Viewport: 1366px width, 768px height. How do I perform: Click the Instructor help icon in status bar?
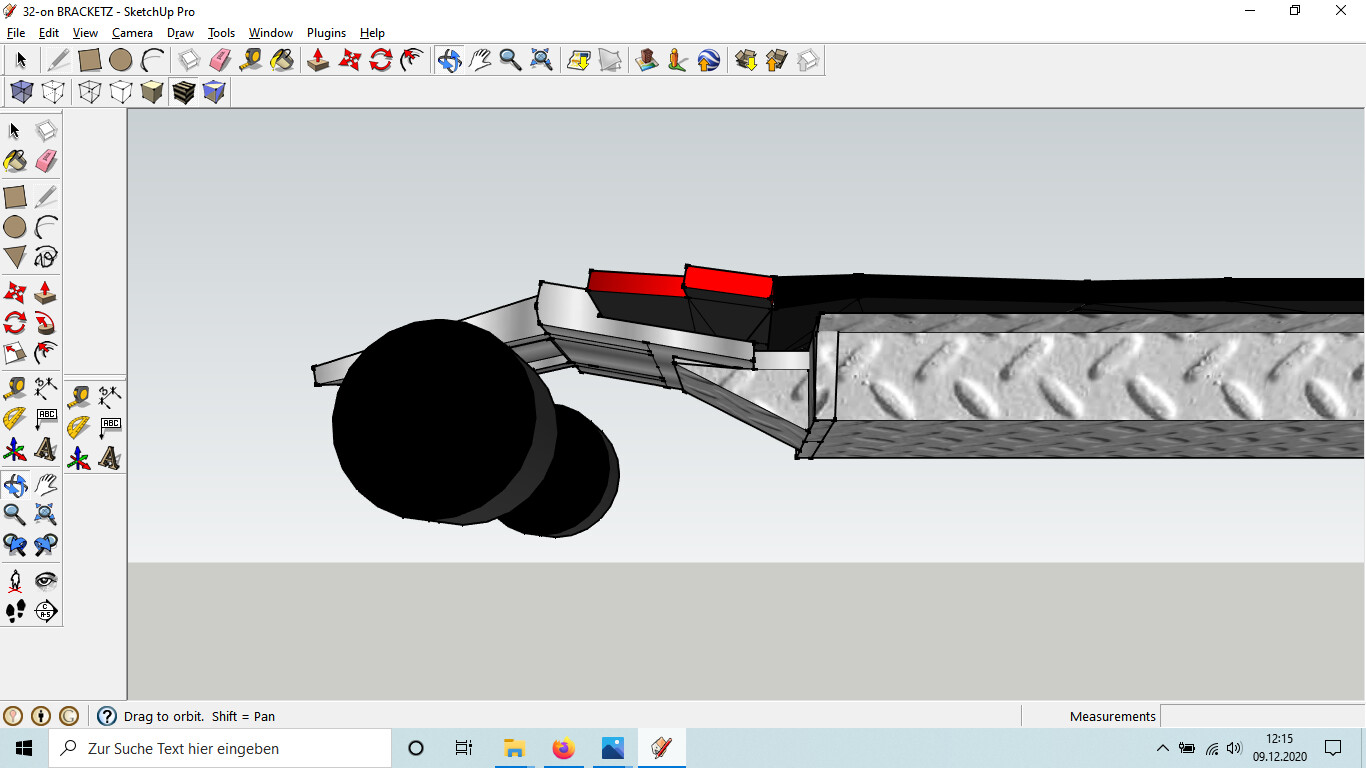(x=107, y=716)
